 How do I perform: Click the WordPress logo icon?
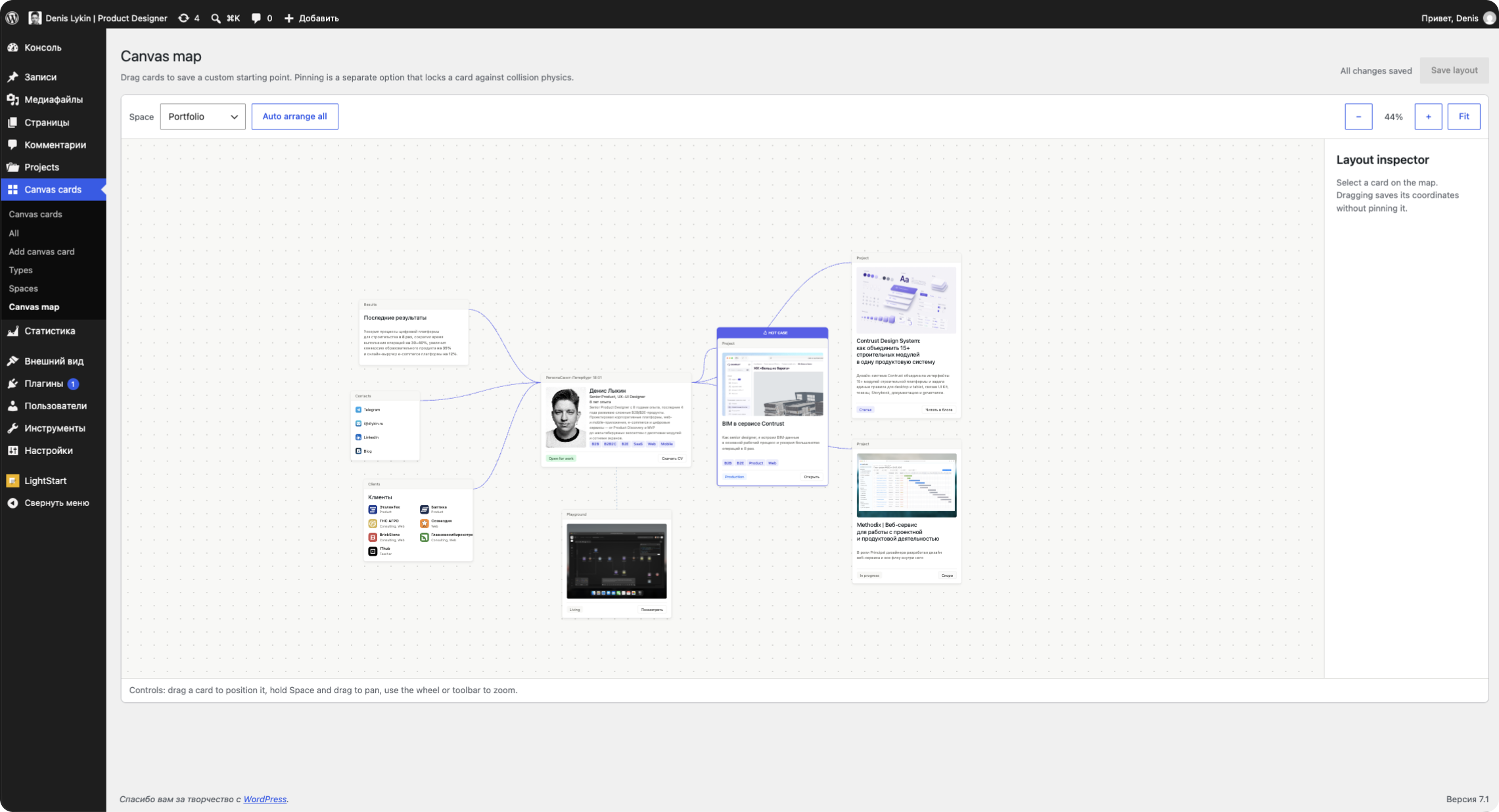pyautogui.click(x=12, y=18)
